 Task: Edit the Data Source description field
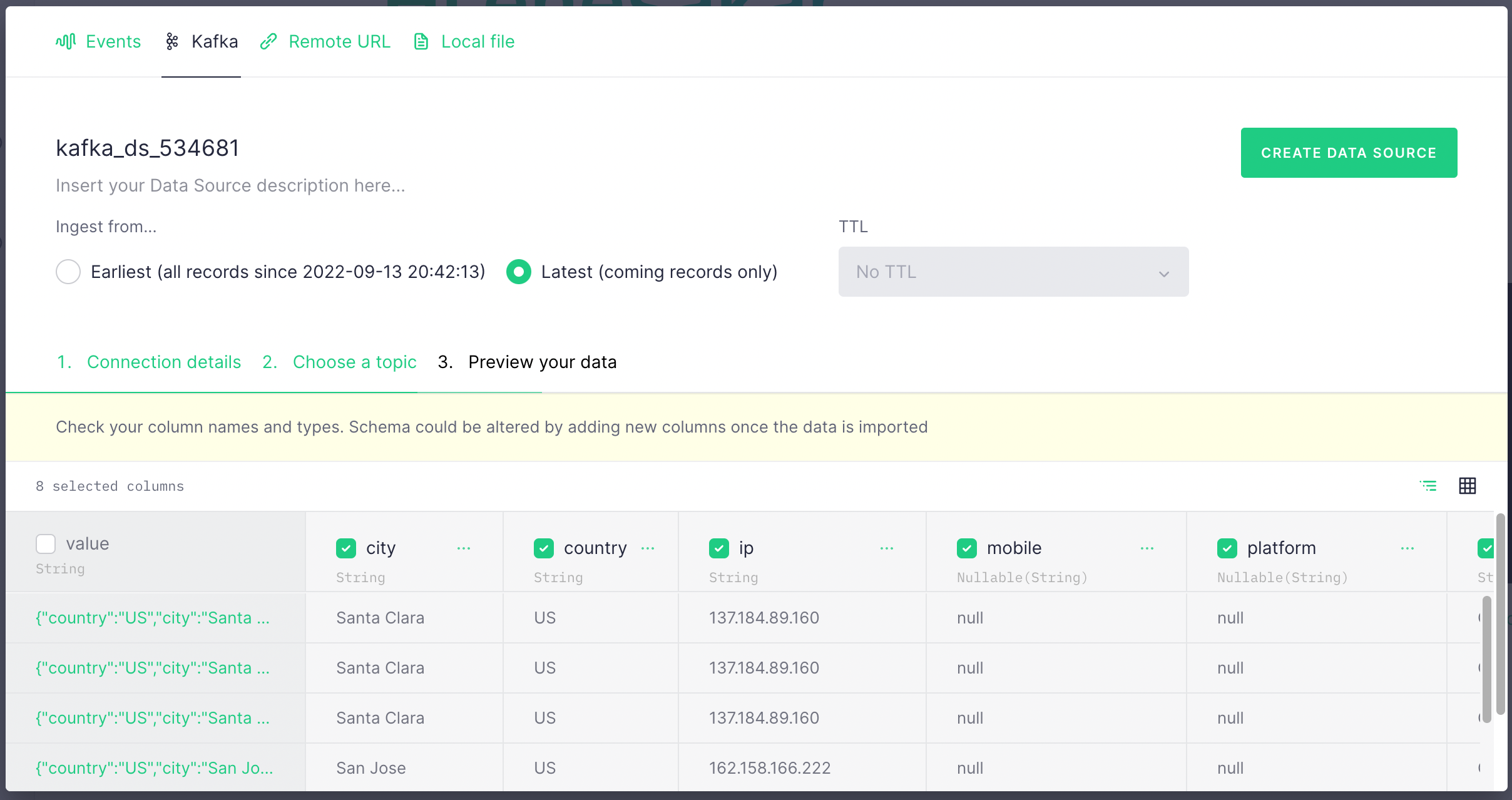(x=230, y=185)
